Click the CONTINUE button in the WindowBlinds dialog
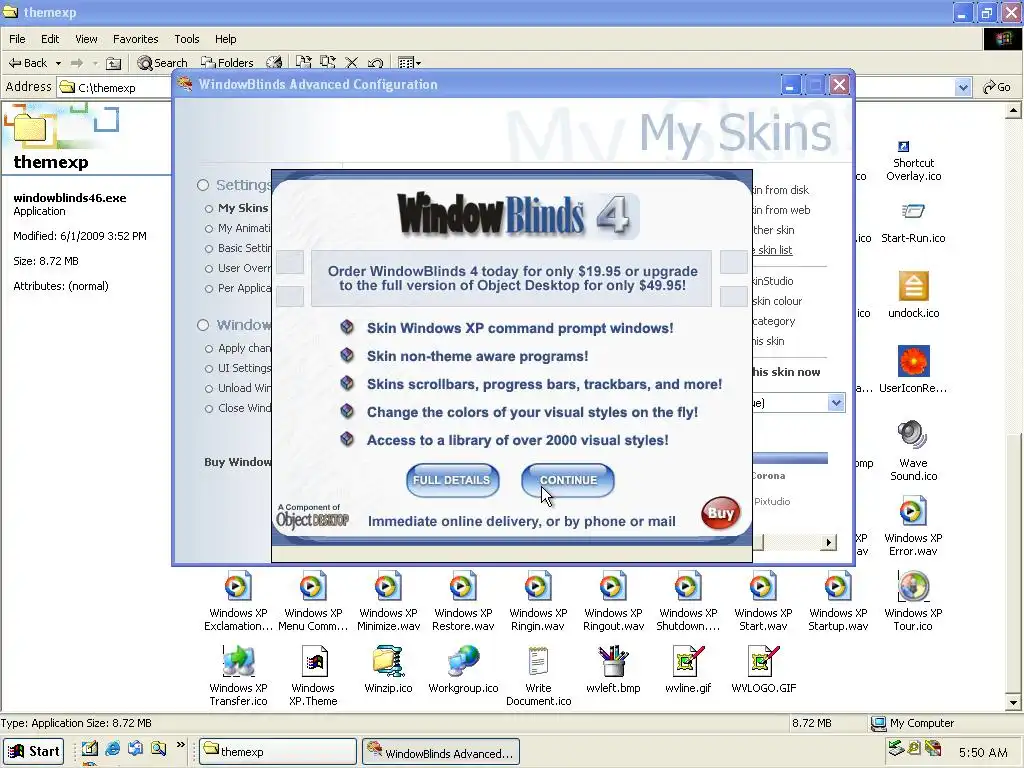This screenshot has height=768, width=1024. click(x=568, y=480)
